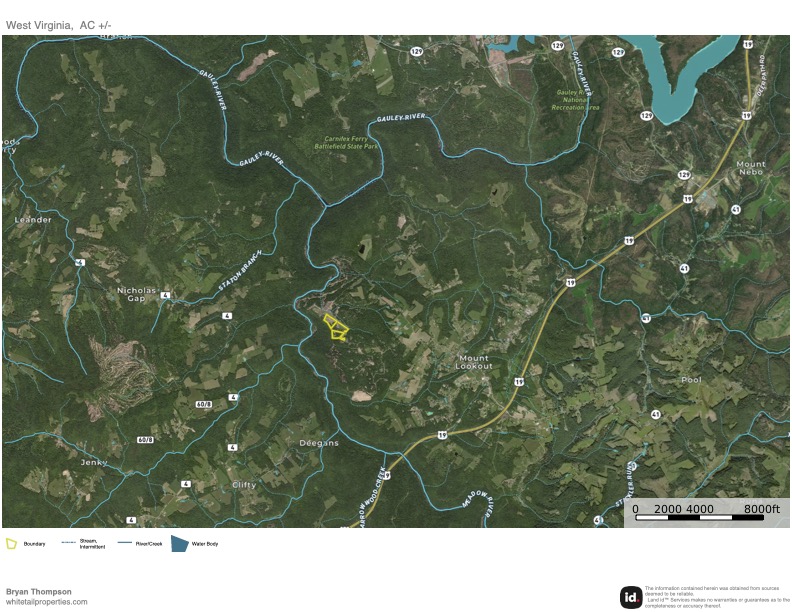Click the yellow Boundary polygon legend icon

[x=11, y=544]
